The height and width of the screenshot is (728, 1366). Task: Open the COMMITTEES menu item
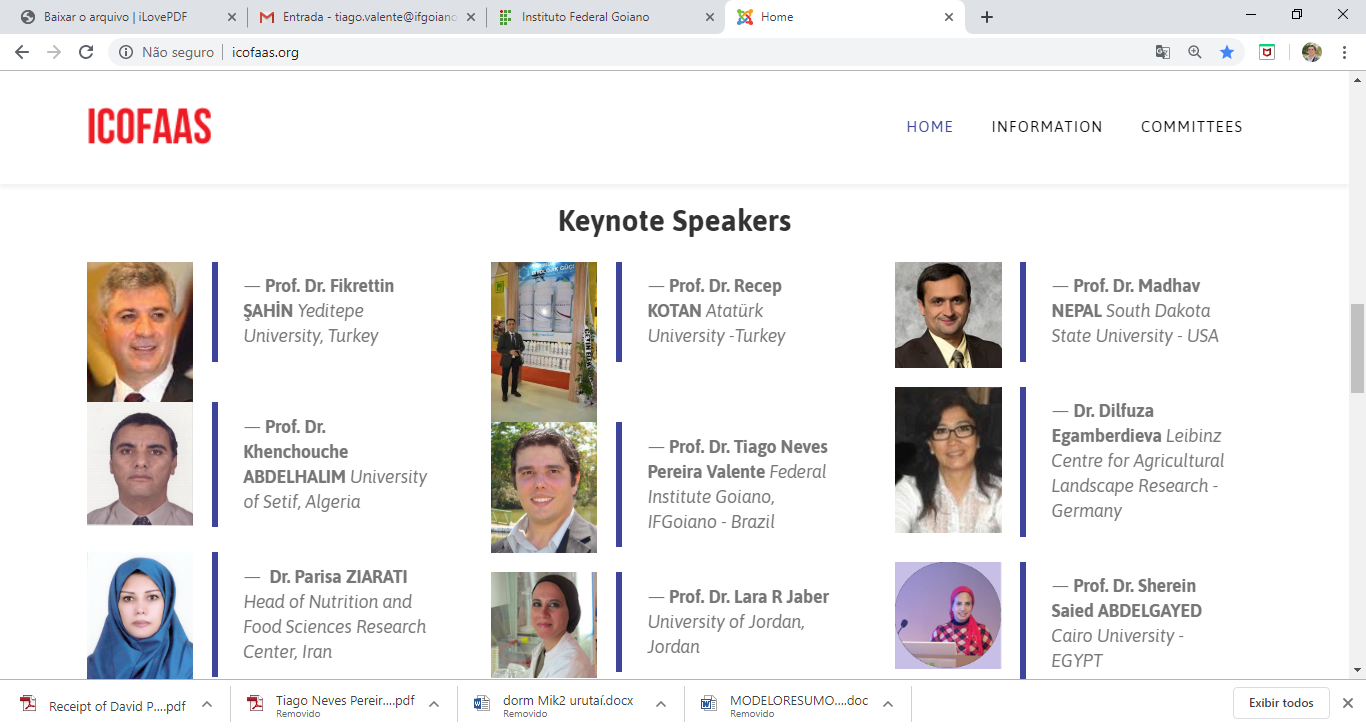click(x=1191, y=127)
